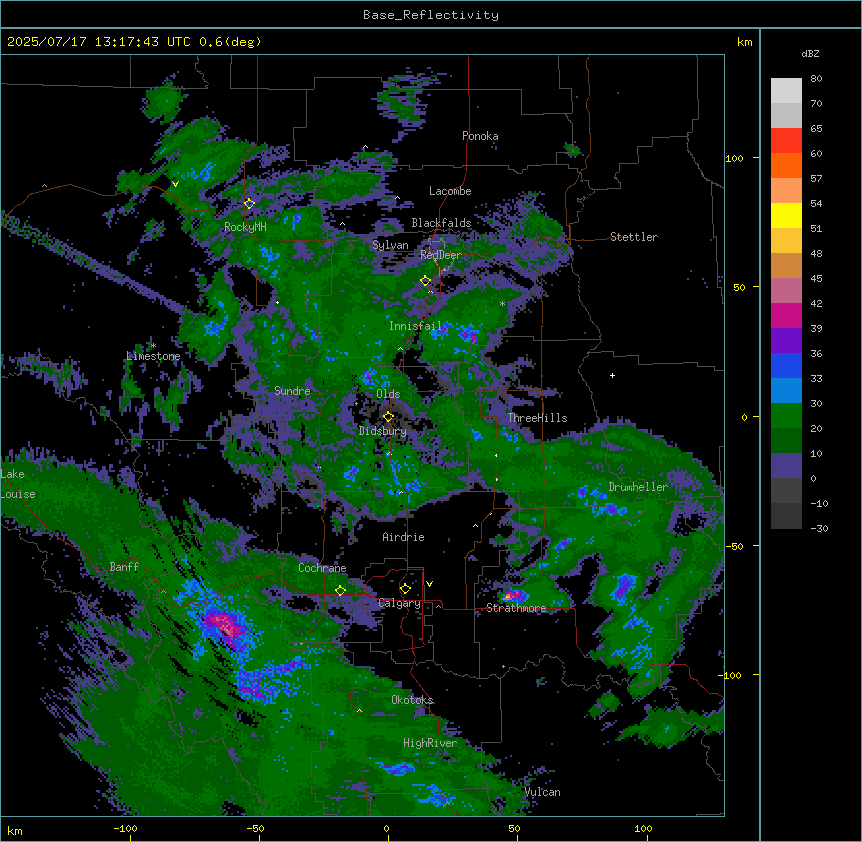Viewport: 862px width, 842px height.
Task: Click the Banff label
Action: pos(124,567)
